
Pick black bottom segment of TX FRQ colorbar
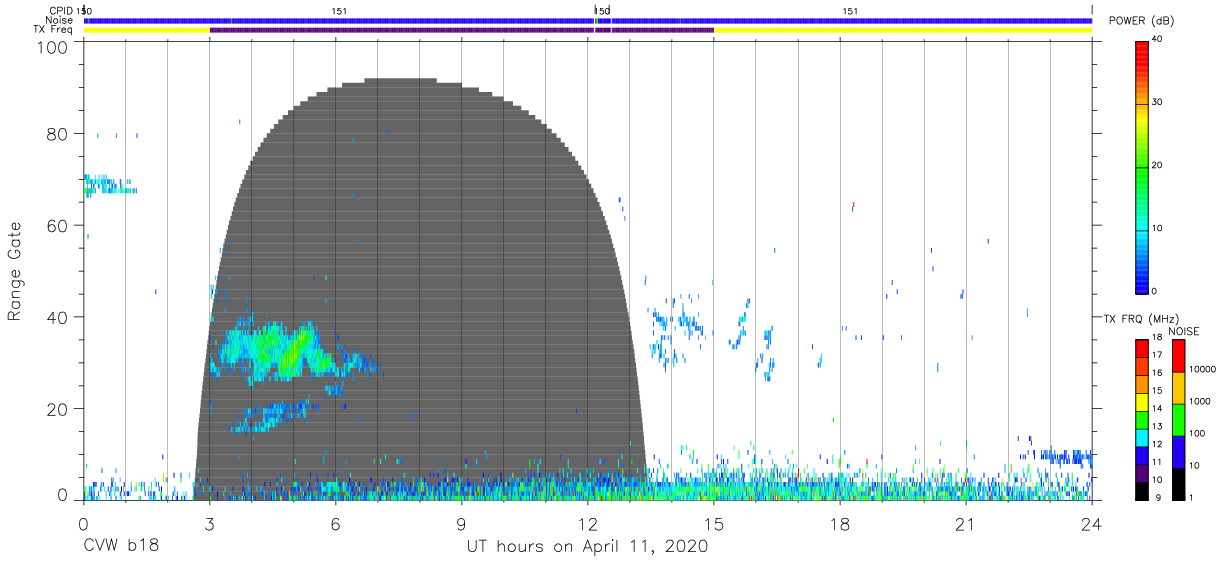pyautogui.click(x=1142, y=491)
